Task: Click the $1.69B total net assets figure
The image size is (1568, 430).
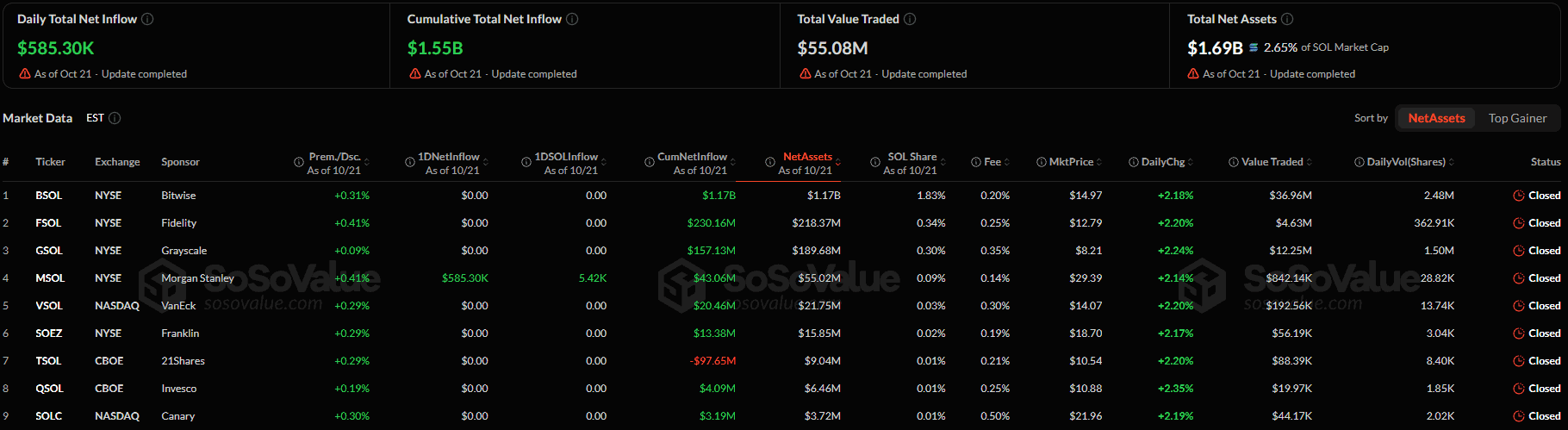Action: coord(1215,48)
